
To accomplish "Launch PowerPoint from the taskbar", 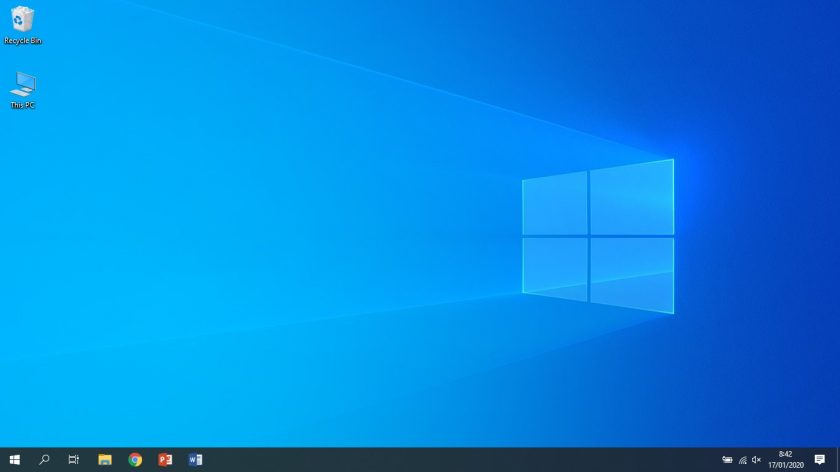I will click(165, 460).
